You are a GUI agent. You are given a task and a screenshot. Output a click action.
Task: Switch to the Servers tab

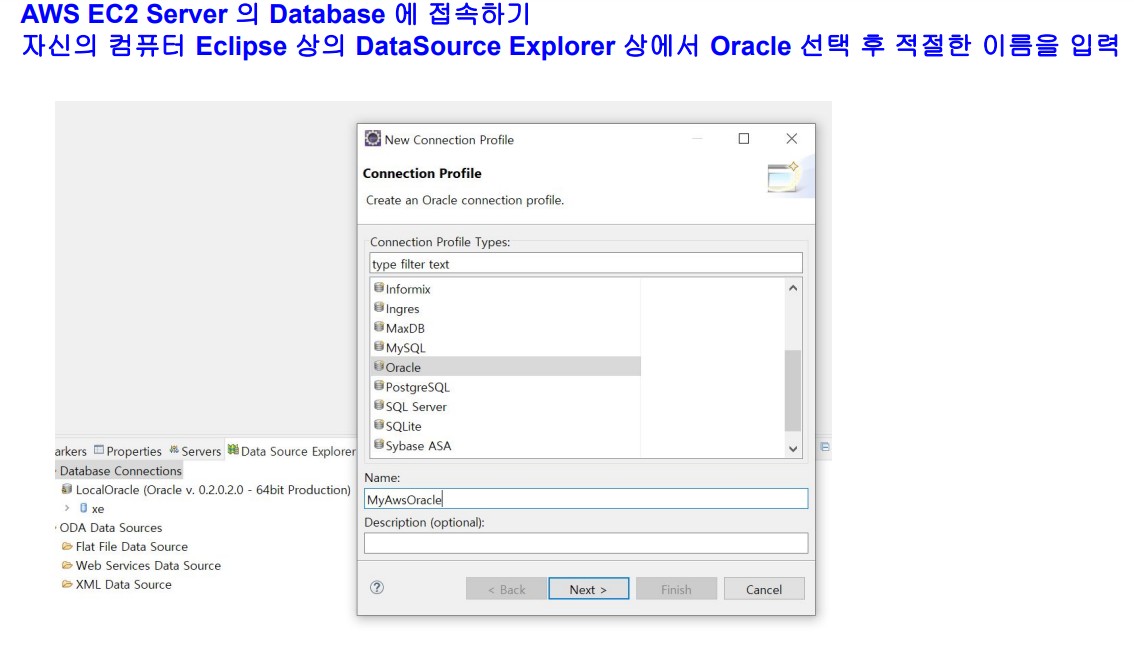coord(195,450)
